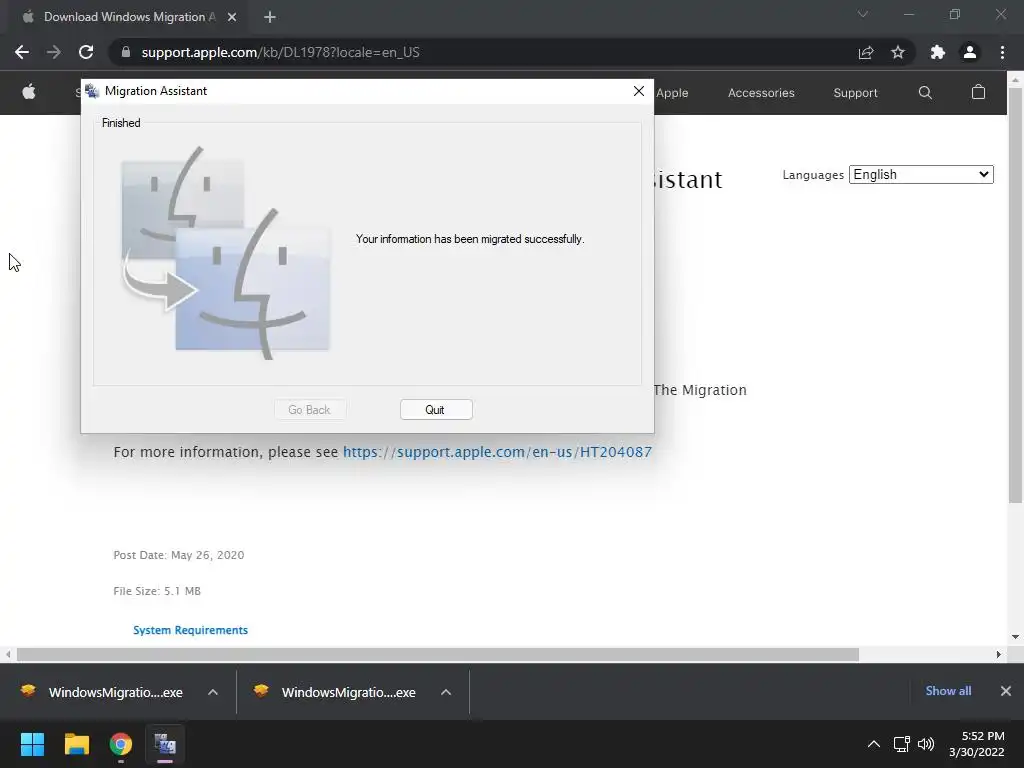Open a new Chrome tab
Image resolution: width=1024 pixels, height=768 pixels.
coord(270,17)
